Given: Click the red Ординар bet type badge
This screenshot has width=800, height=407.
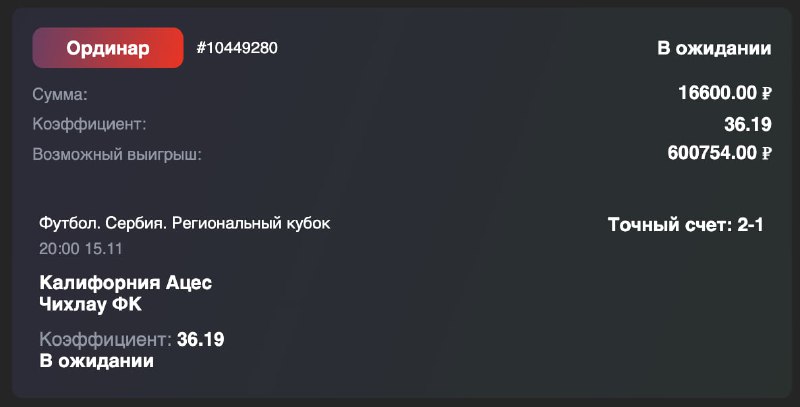Looking at the screenshot, I should pos(108,48).
